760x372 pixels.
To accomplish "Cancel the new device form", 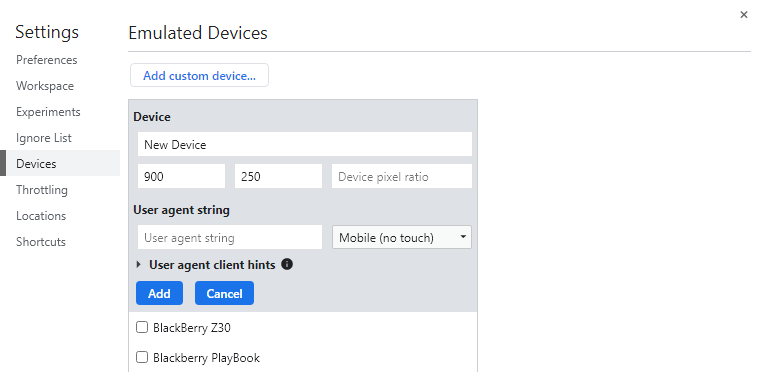I will 224,293.
